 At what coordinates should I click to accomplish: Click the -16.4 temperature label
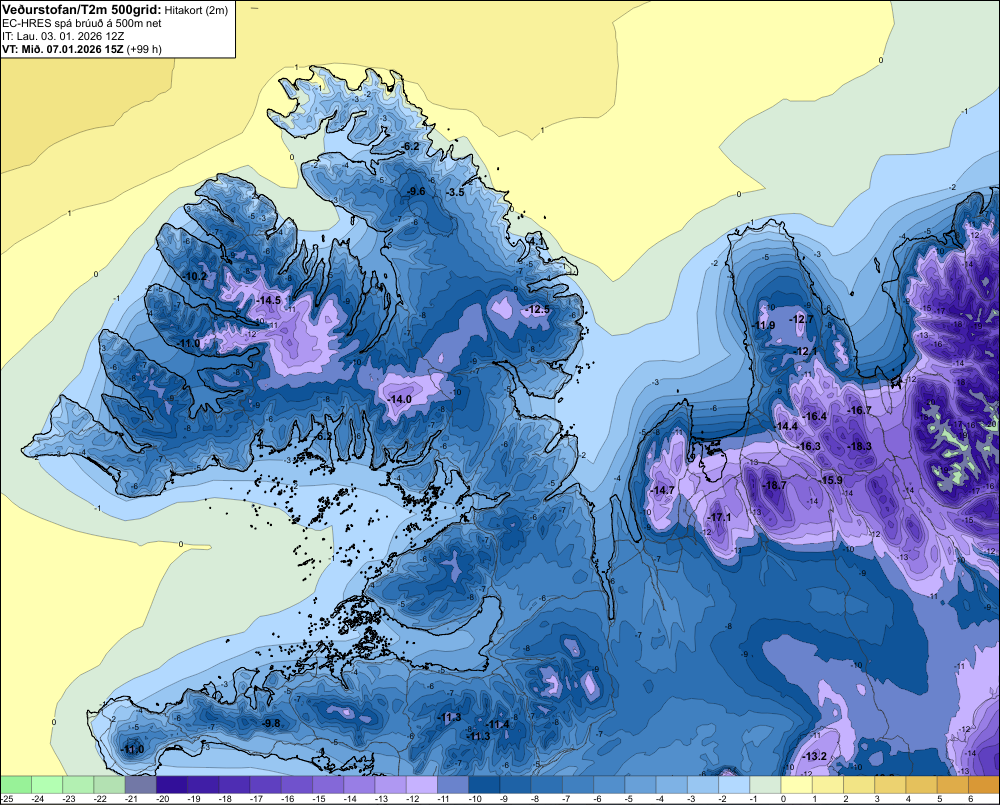[x=814, y=417]
